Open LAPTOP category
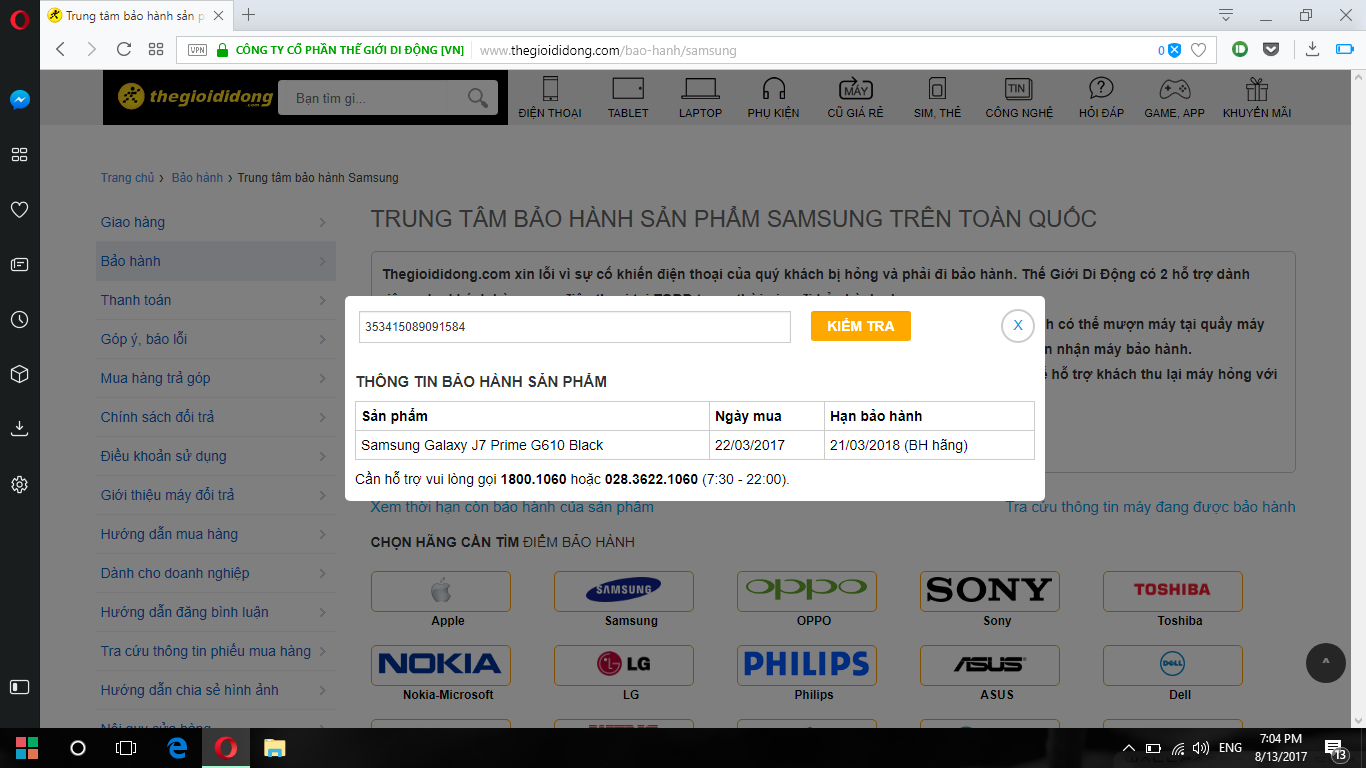This screenshot has width=1366, height=768. (x=700, y=98)
